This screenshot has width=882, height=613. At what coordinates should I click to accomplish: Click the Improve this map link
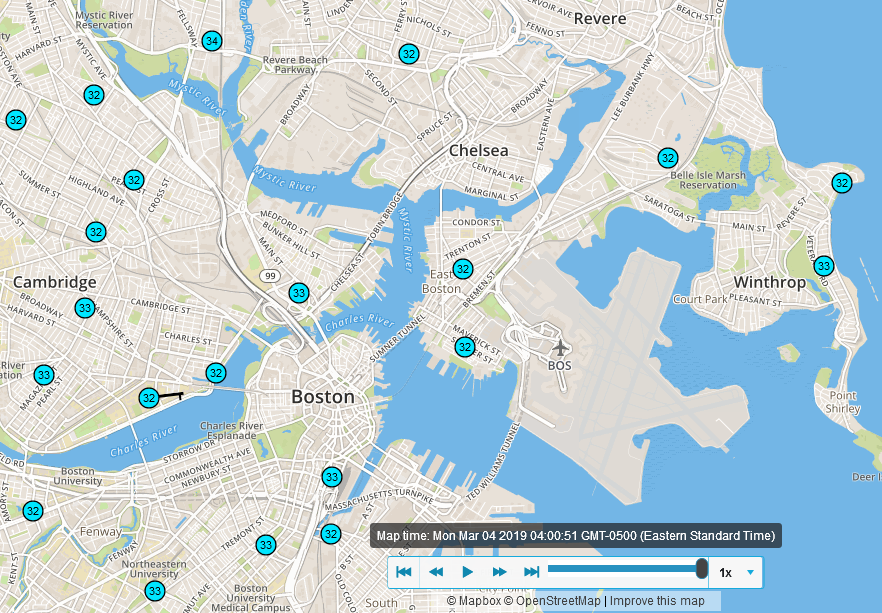(x=661, y=601)
